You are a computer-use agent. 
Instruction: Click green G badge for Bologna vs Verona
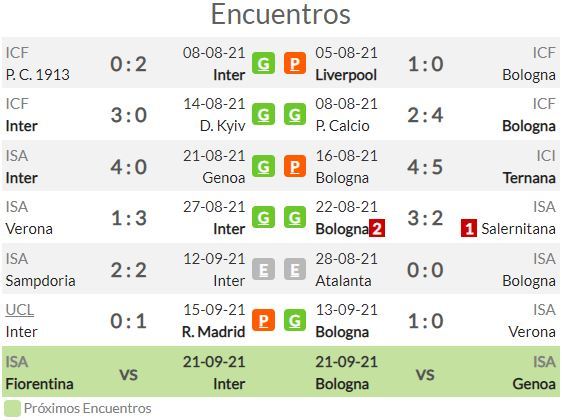coord(295,320)
